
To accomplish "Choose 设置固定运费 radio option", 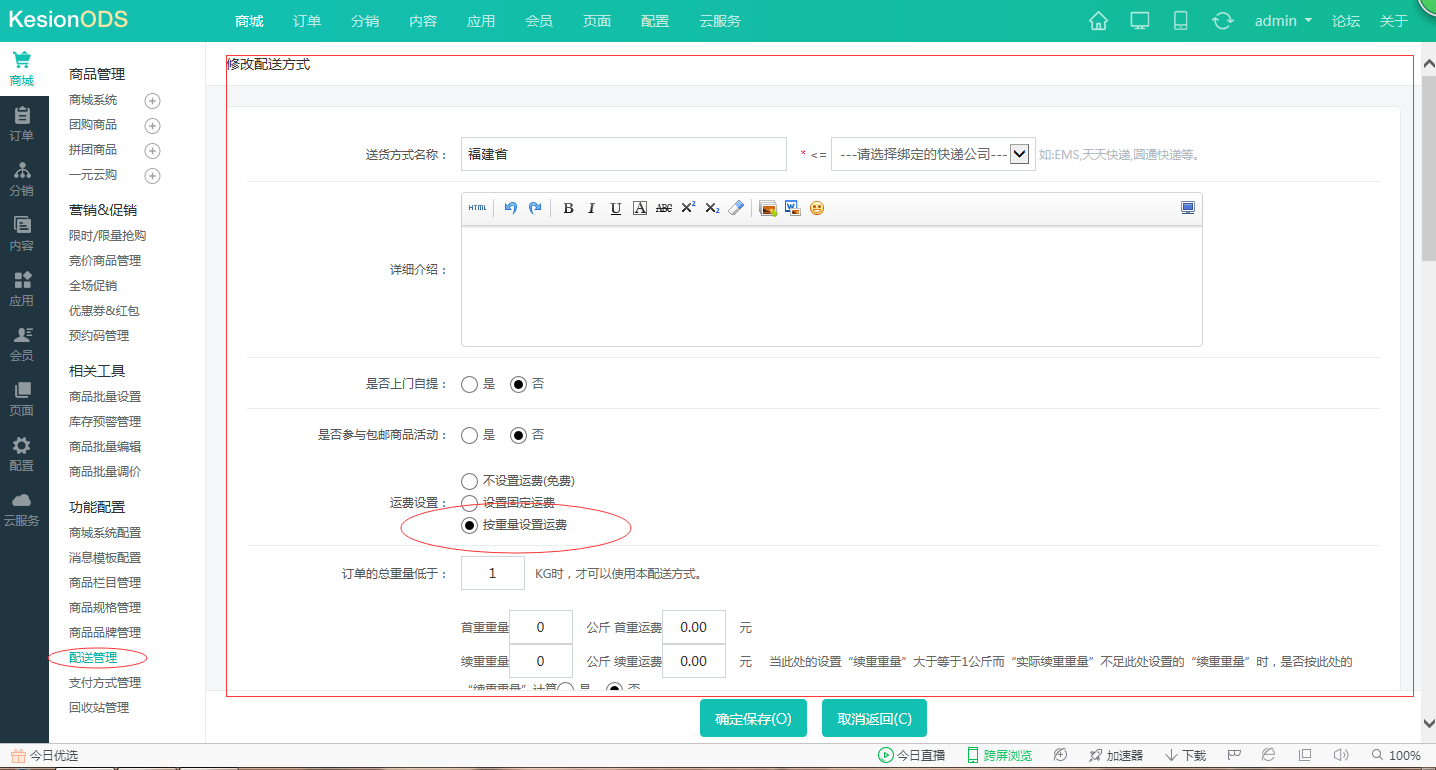I will point(469,503).
